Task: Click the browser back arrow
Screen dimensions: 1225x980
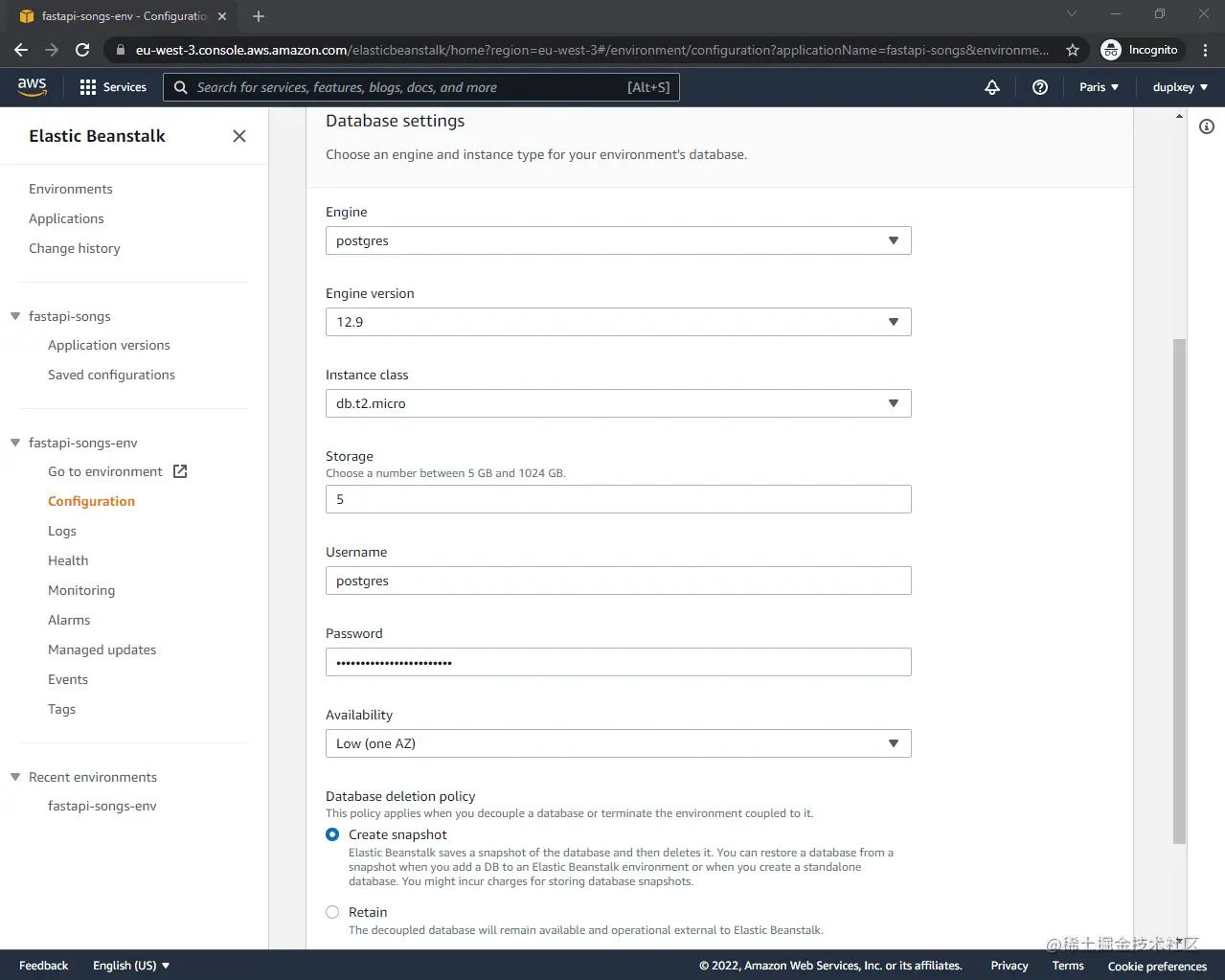Action: (x=21, y=50)
